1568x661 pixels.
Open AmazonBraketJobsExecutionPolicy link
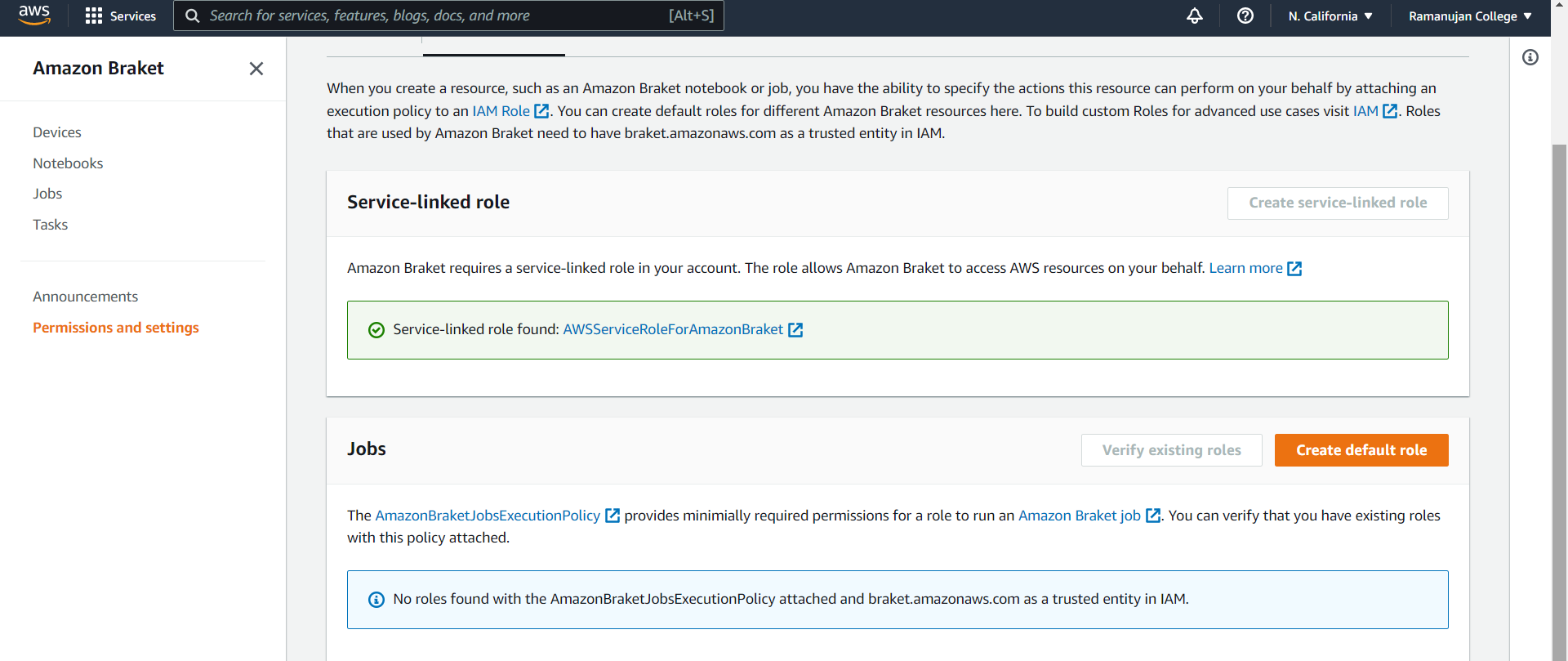488,516
